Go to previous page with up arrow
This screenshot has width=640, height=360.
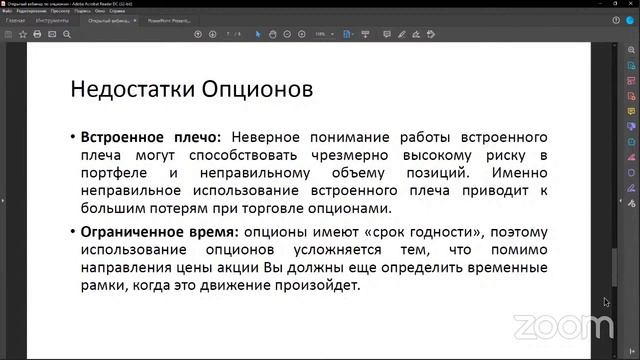tap(198, 34)
